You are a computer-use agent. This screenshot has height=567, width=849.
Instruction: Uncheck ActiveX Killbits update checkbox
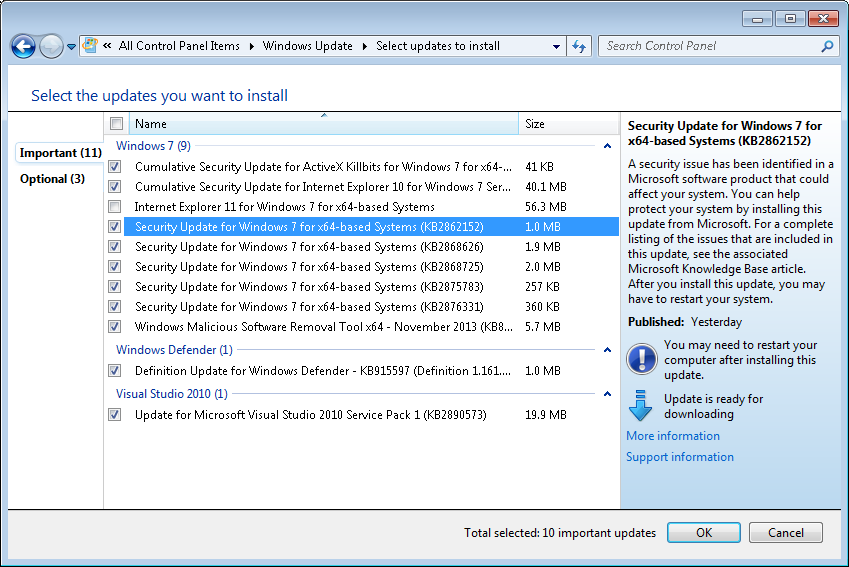pyautogui.click(x=115, y=166)
